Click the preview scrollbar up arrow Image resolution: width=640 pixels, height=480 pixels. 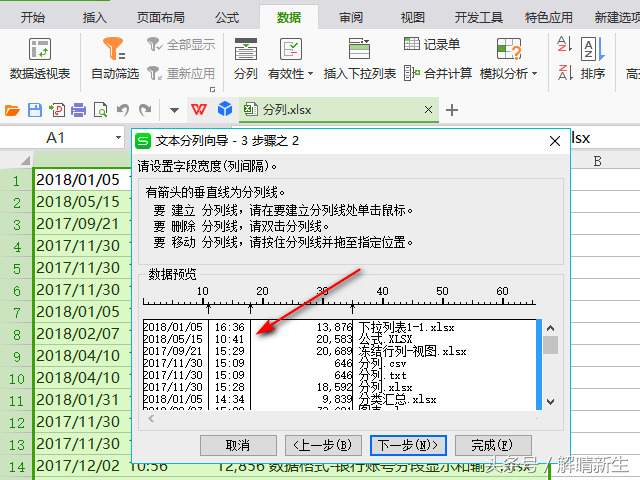point(550,328)
